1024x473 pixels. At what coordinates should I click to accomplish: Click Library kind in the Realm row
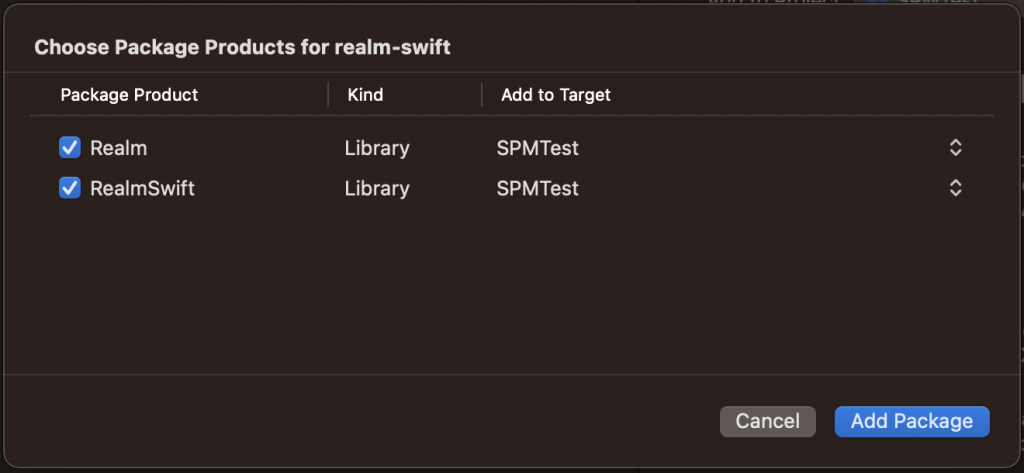click(377, 148)
